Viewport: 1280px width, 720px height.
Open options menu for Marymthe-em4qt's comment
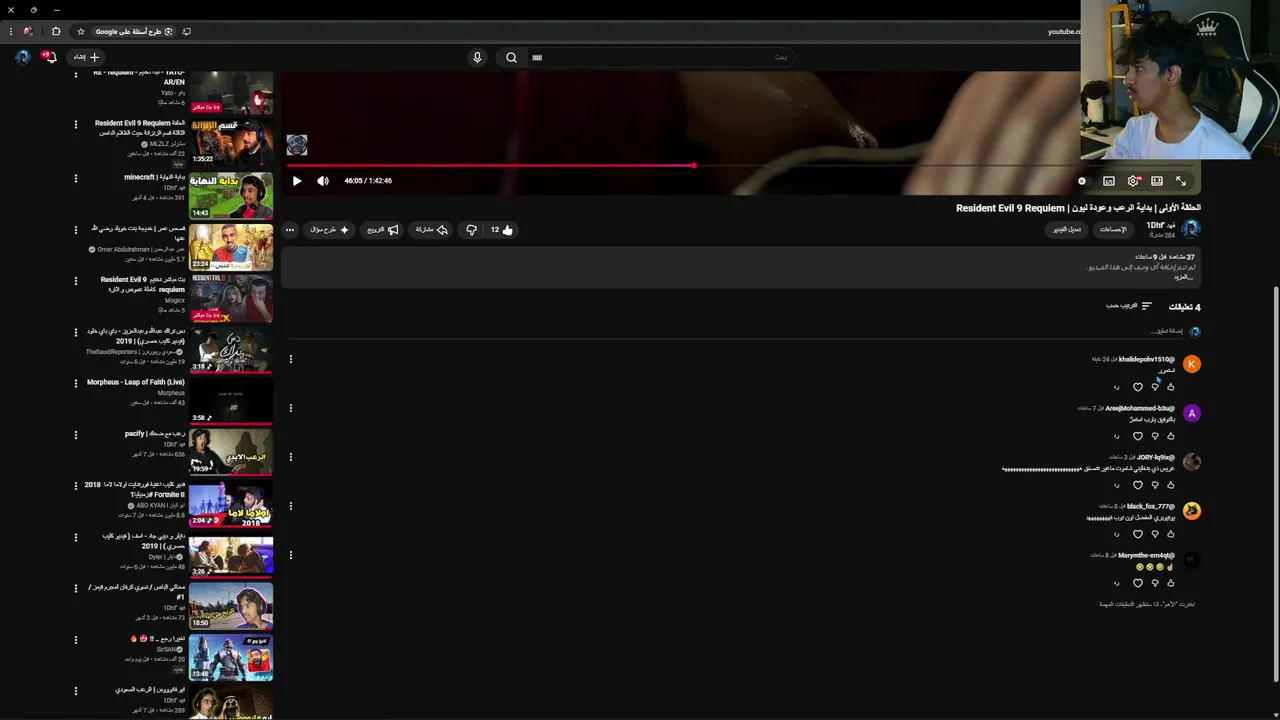291,555
